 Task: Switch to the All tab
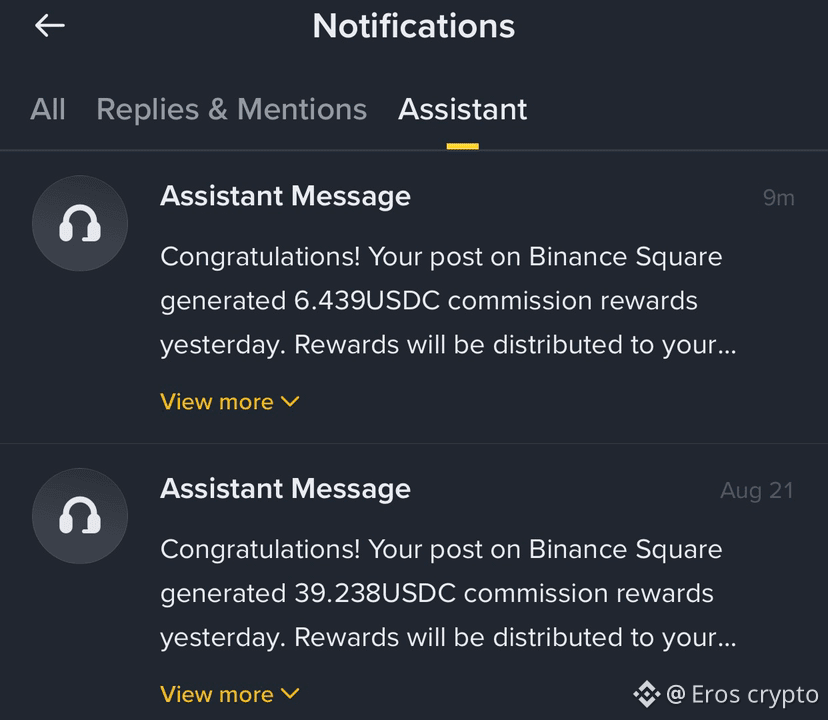point(48,109)
